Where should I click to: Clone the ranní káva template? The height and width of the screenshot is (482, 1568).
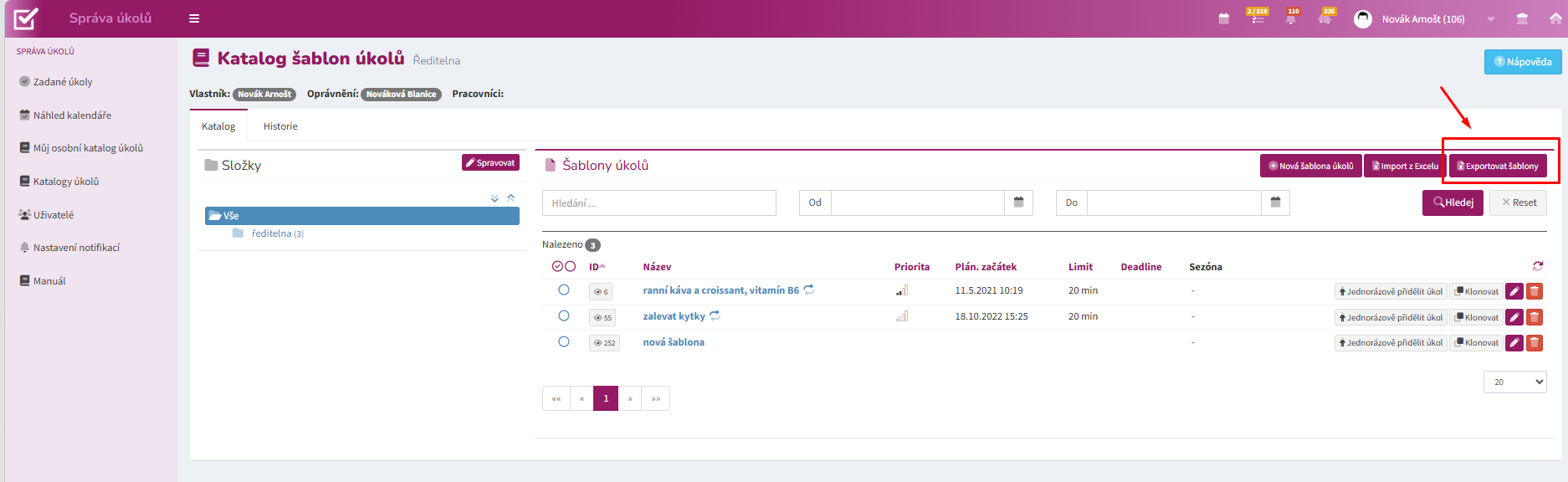[1476, 291]
